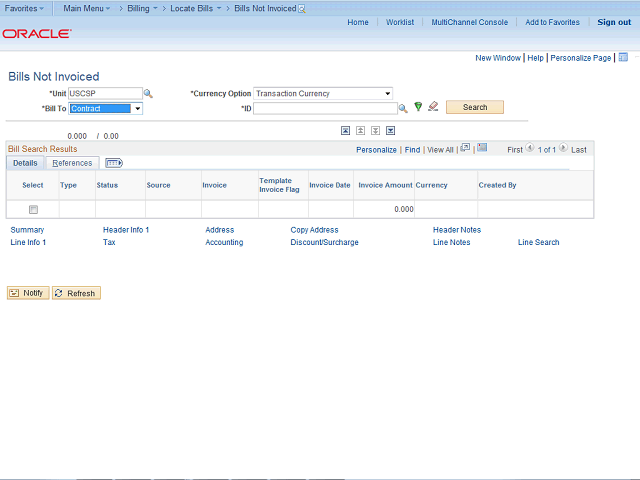Click the download grid icon next to View All
This screenshot has width=640, height=480.
coord(481,148)
